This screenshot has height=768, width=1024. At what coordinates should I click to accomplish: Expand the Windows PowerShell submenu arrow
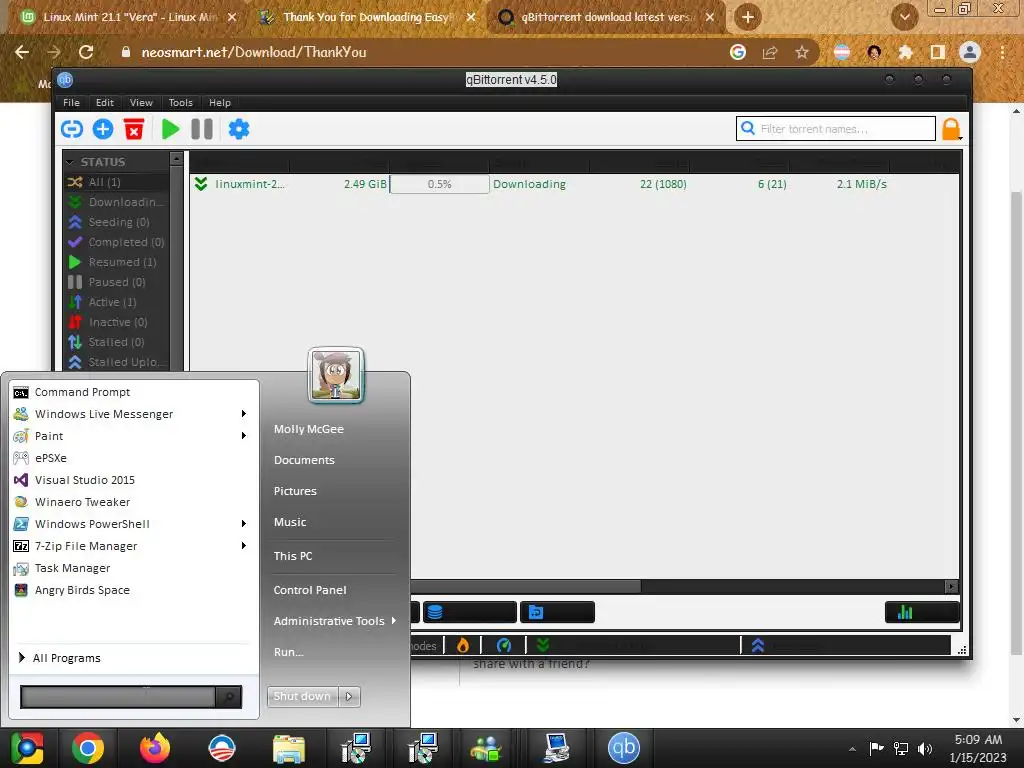point(244,524)
